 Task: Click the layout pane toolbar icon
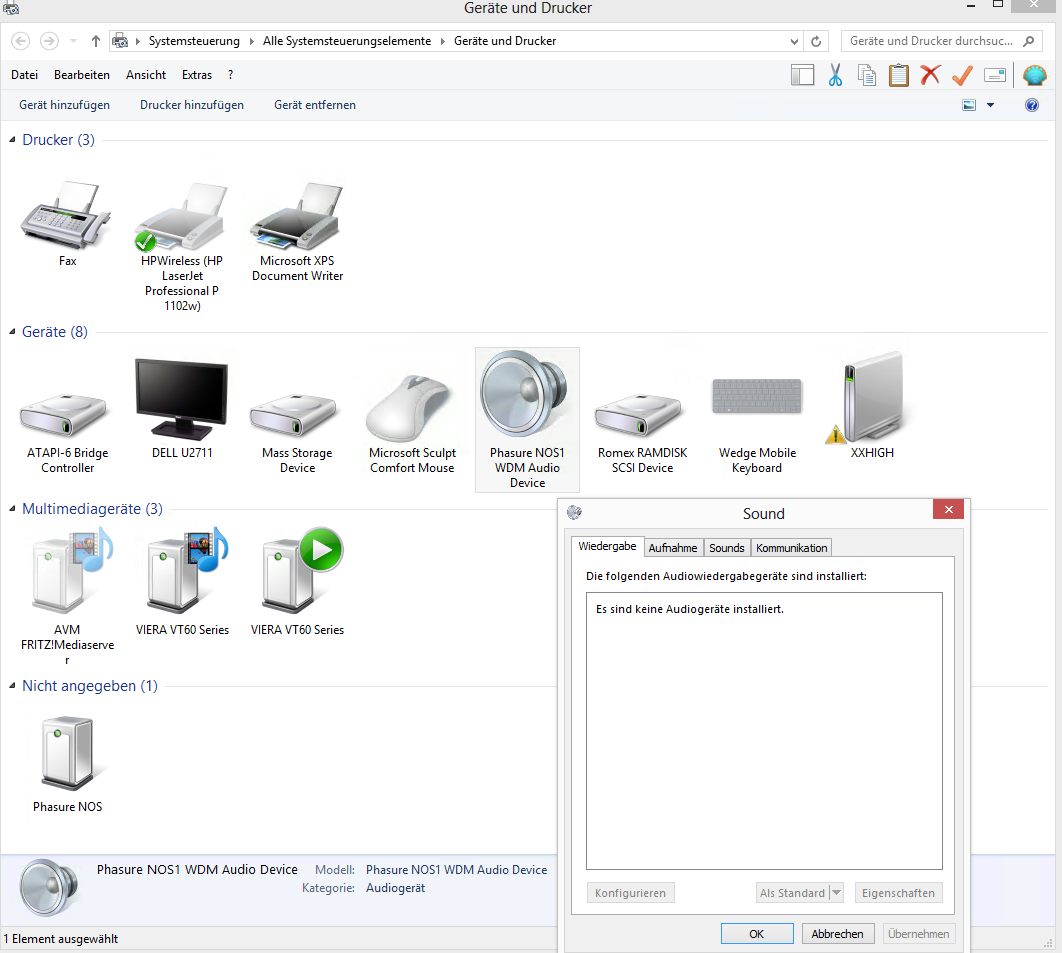click(x=803, y=75)
